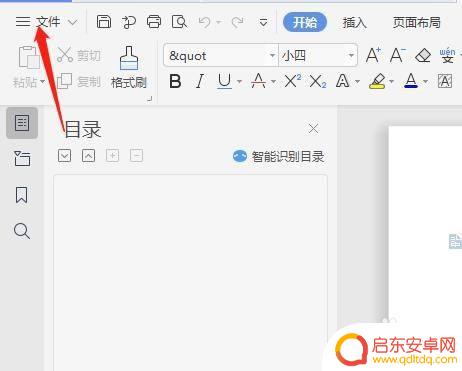Viewport: 462px width, 371px height.
Task: Open Print Preview icon
Action: pos(179,22)
